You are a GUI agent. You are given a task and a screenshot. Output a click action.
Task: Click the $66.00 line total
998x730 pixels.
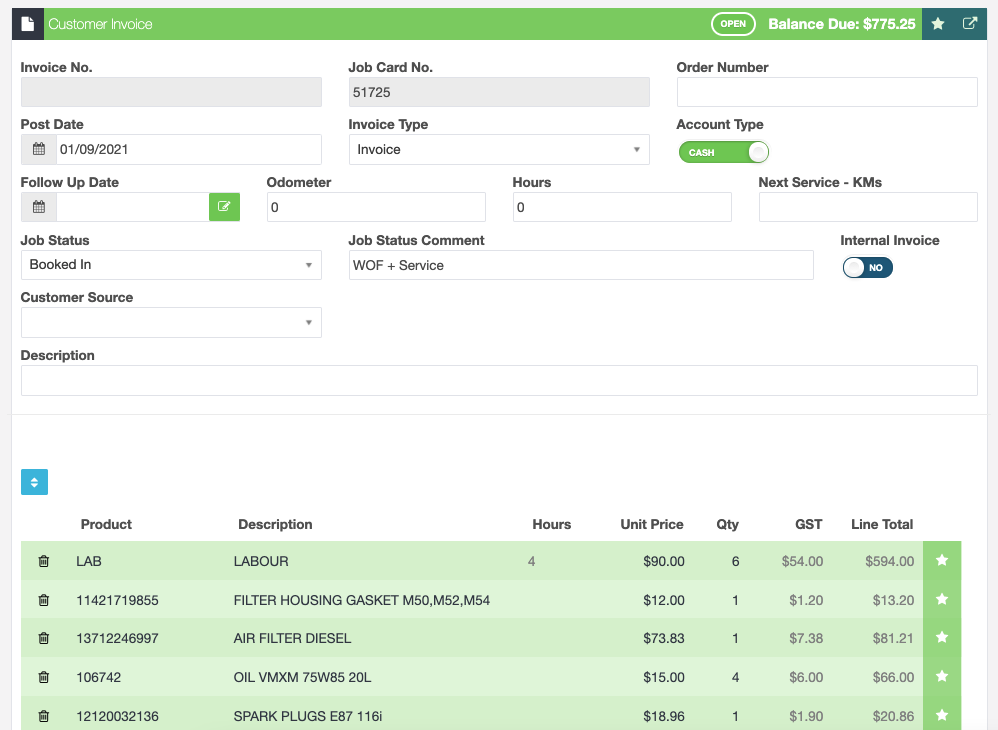(894, 677)
